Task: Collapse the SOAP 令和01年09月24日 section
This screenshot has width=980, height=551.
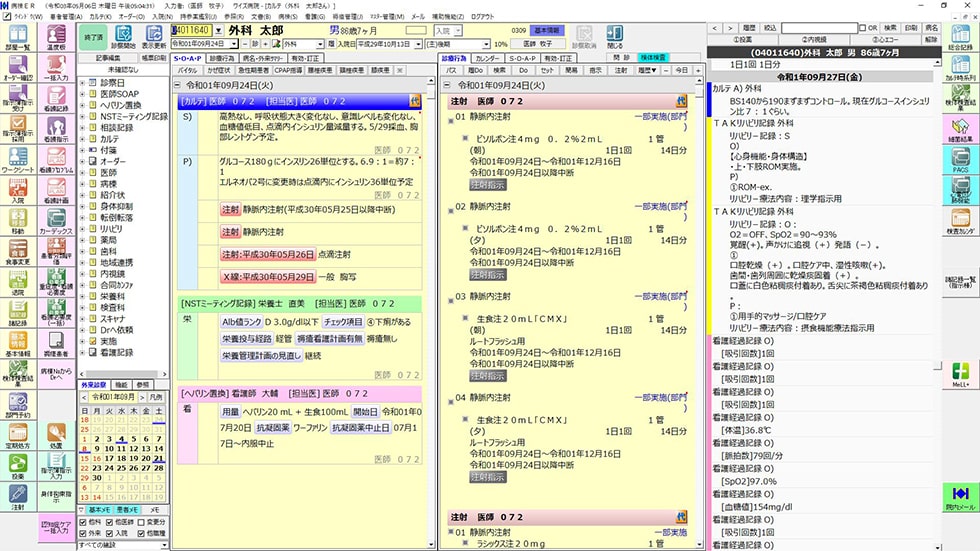Action: [x=178, y=85]
